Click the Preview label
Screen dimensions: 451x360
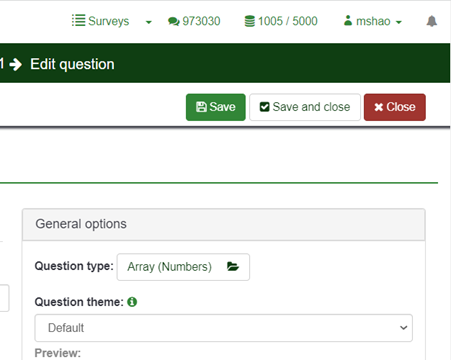(x=58, y=353)
